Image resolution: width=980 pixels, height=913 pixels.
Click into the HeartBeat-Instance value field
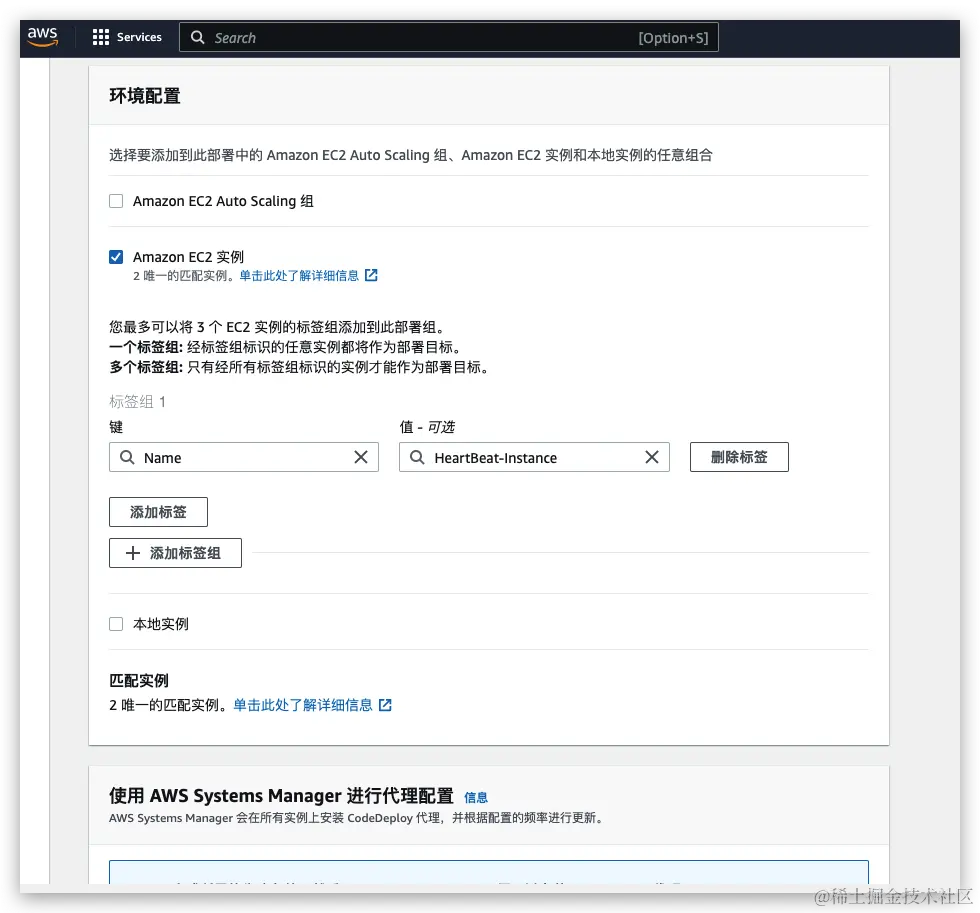pyautogui.click(x=534, y=457)
